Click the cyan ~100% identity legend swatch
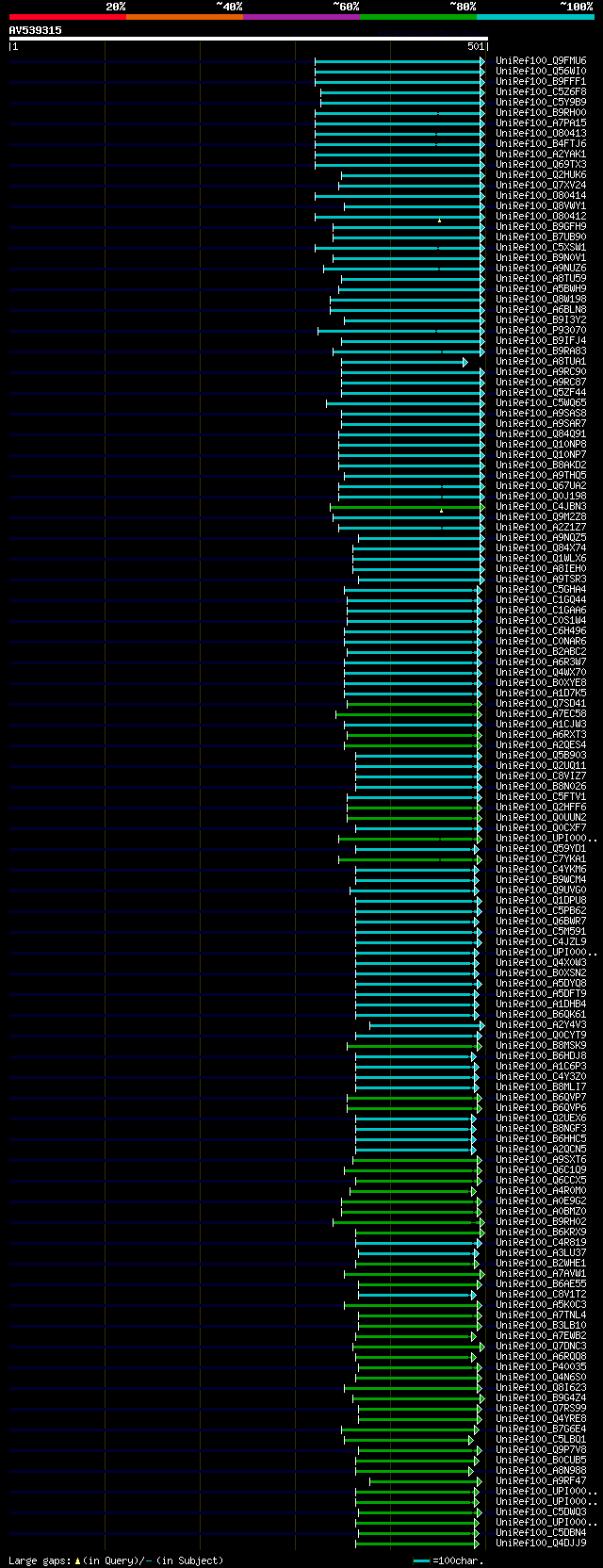 click(x=534, y=16)
